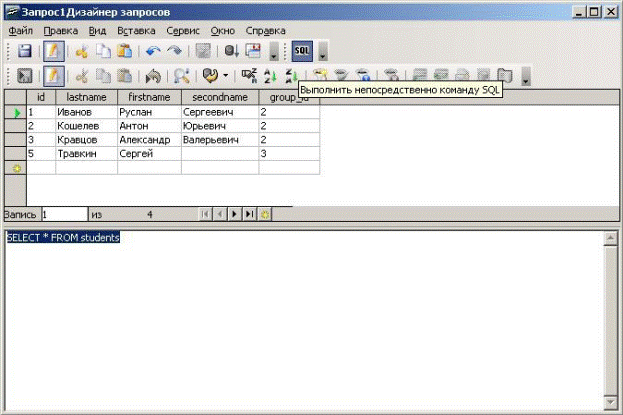The image size is (623, 415).
Task: Copy using the top toolbar copy icon
Action: 104,51
